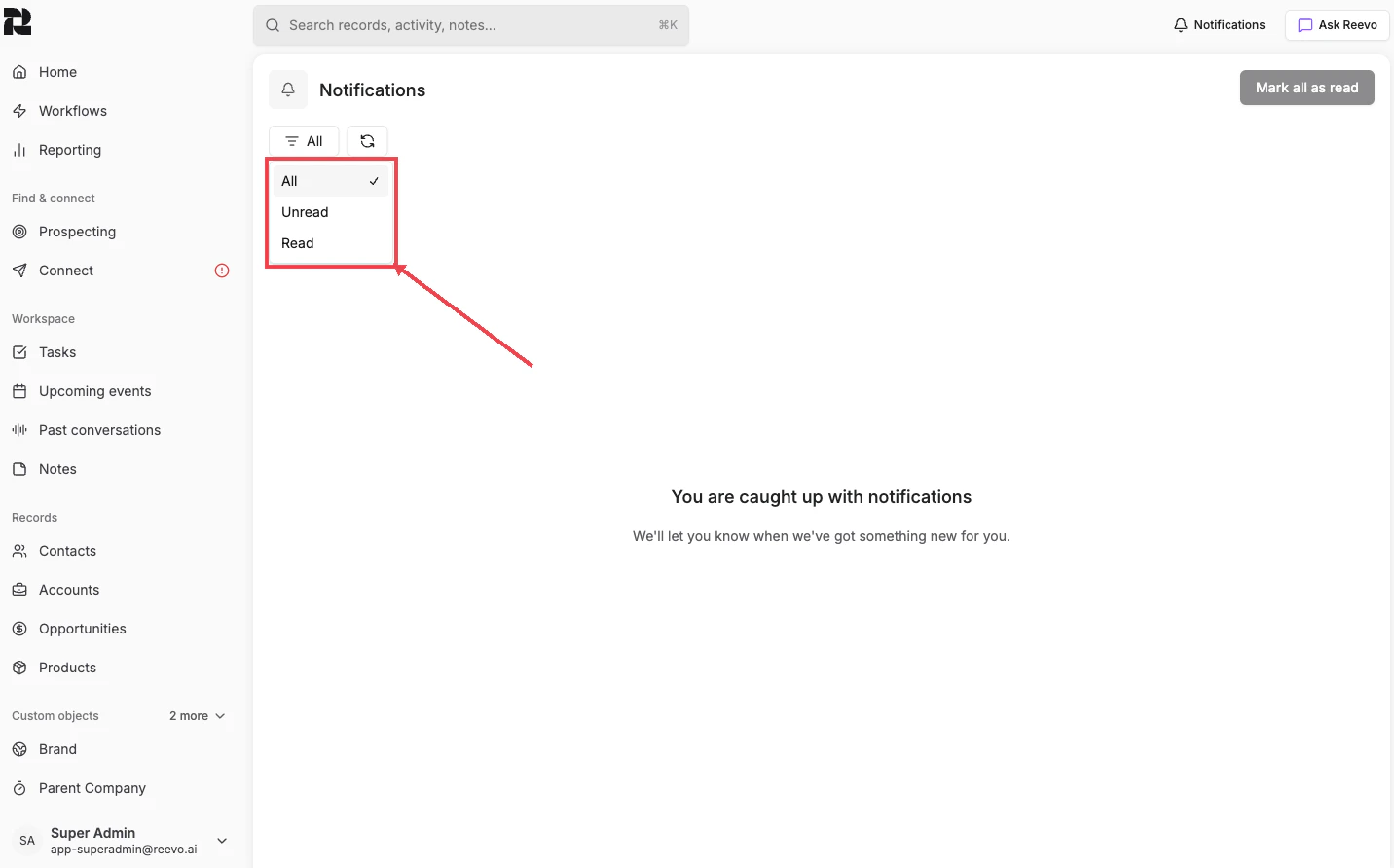
Task: Click the Connect paper plane icon
Action: (19, 271)
